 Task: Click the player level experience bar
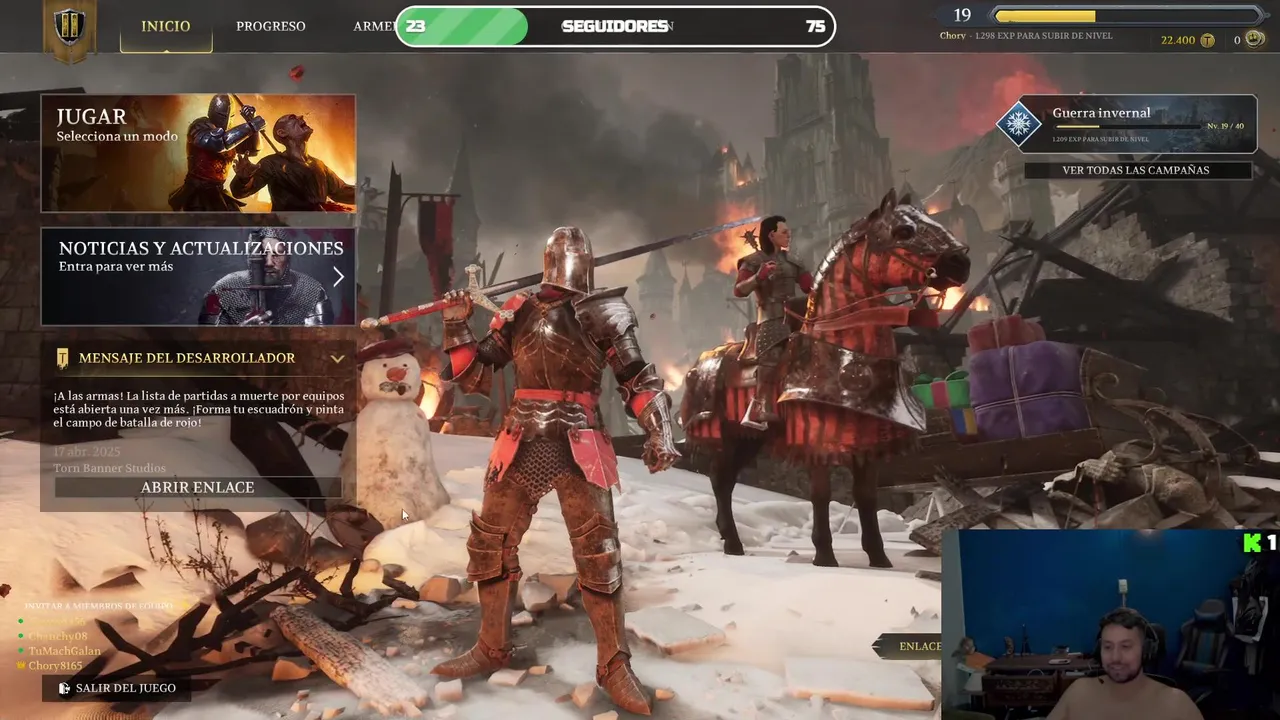[1129, 16]
